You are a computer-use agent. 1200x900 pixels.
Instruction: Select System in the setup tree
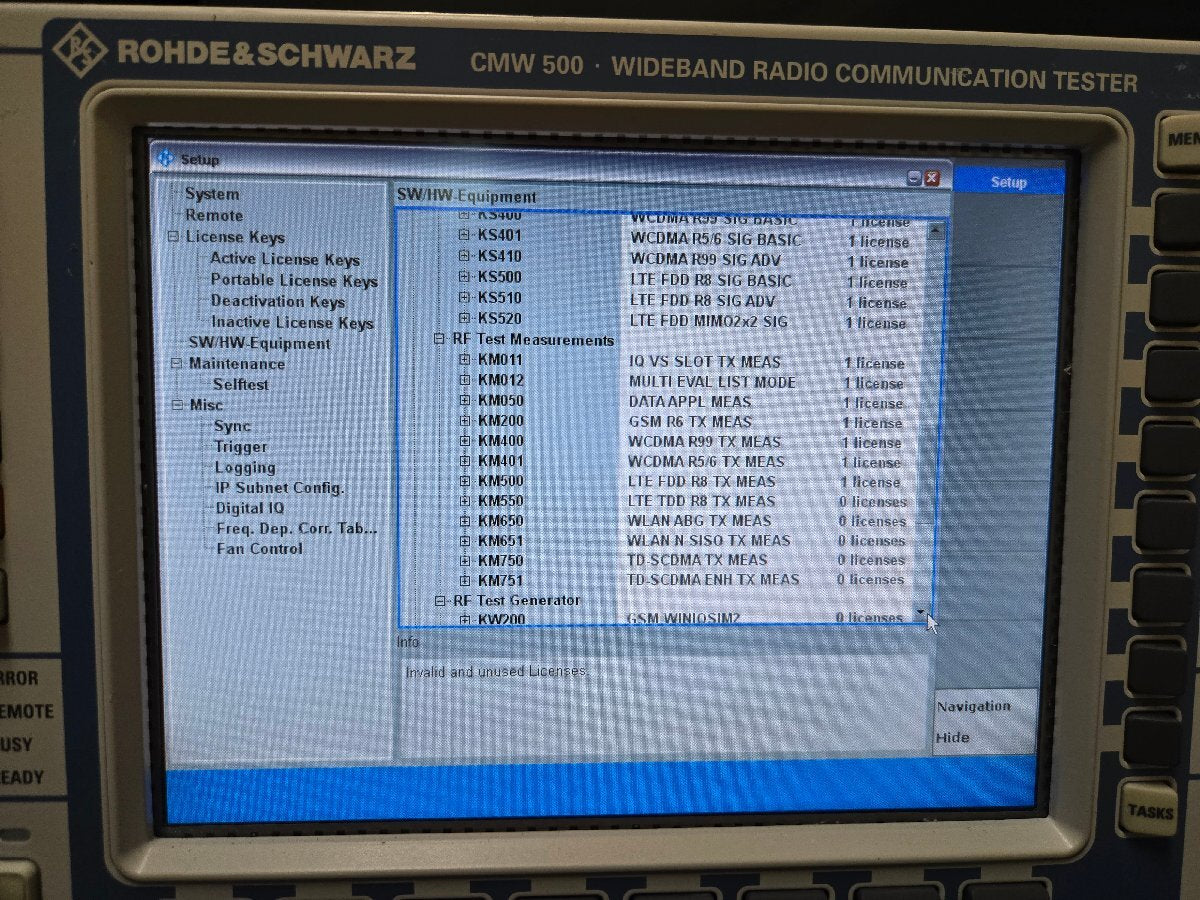coord(211,194)
